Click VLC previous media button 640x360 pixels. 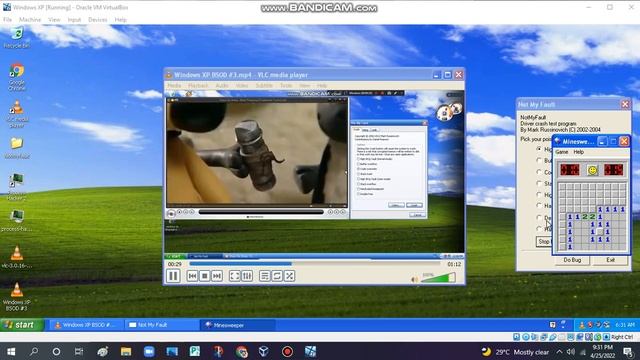[x=192, y=276]
